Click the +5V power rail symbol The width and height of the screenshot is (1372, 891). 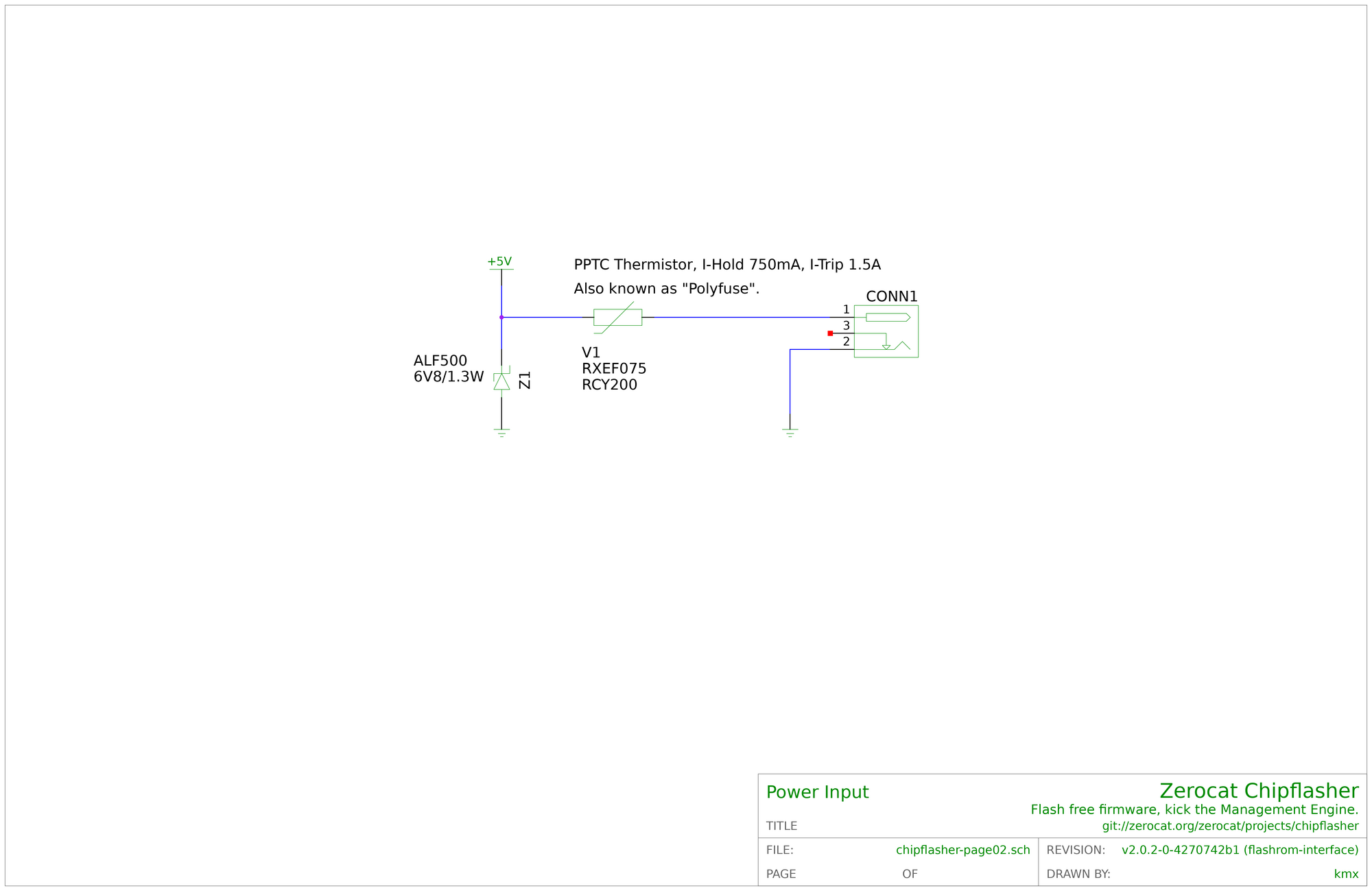[501, 264]
